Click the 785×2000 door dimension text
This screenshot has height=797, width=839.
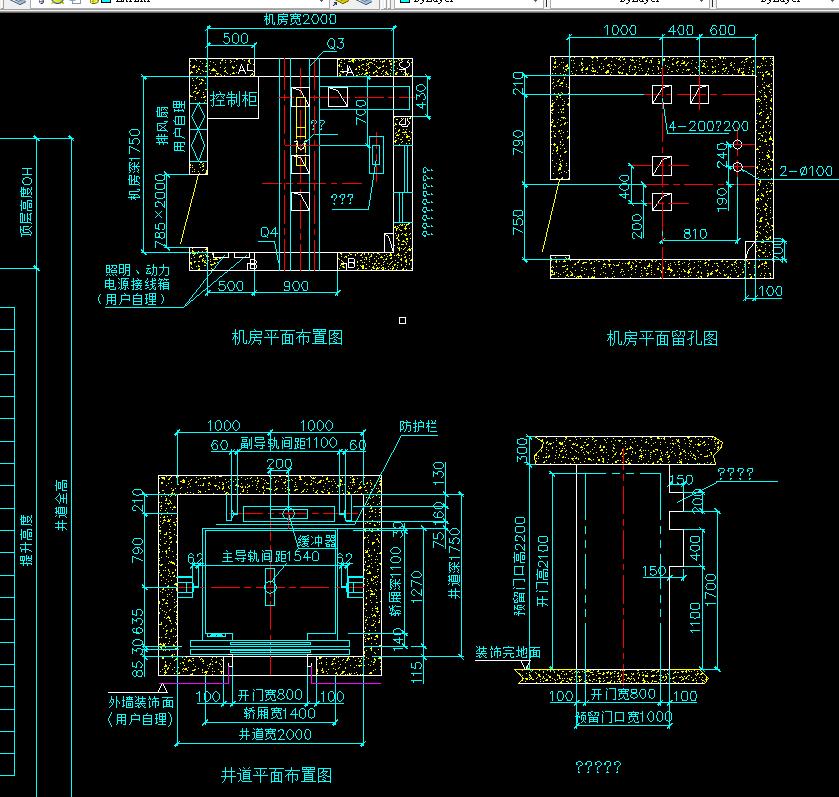click(160, 210)
